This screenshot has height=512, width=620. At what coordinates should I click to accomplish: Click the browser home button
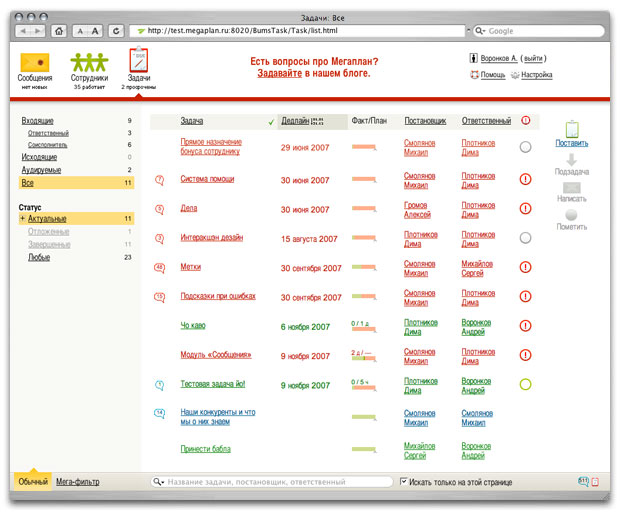pos(59,31)
